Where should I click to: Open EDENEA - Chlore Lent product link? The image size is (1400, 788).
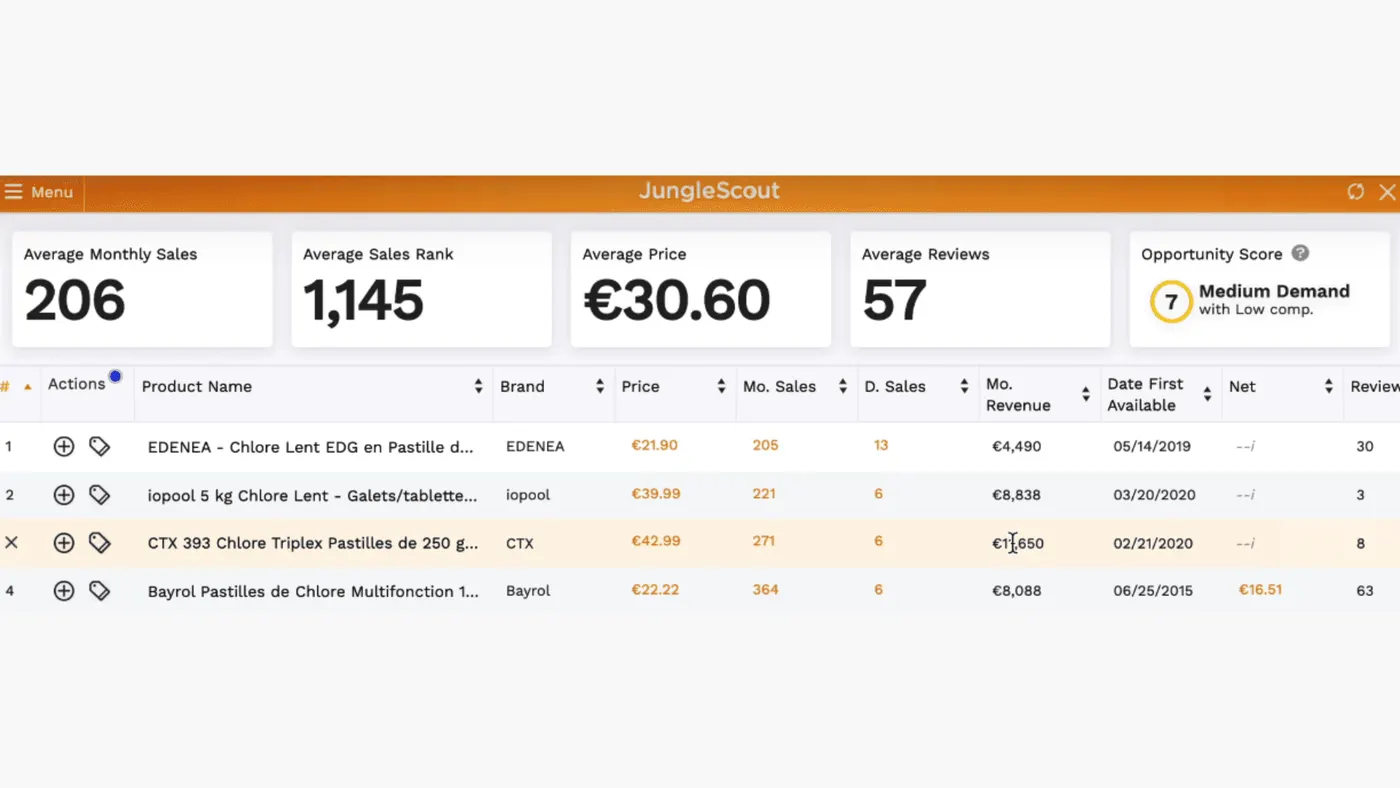pos(310,447)
